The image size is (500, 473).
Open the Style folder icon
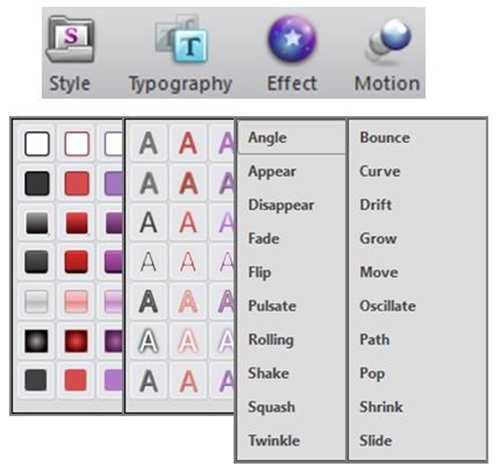[x=70, y=41]
